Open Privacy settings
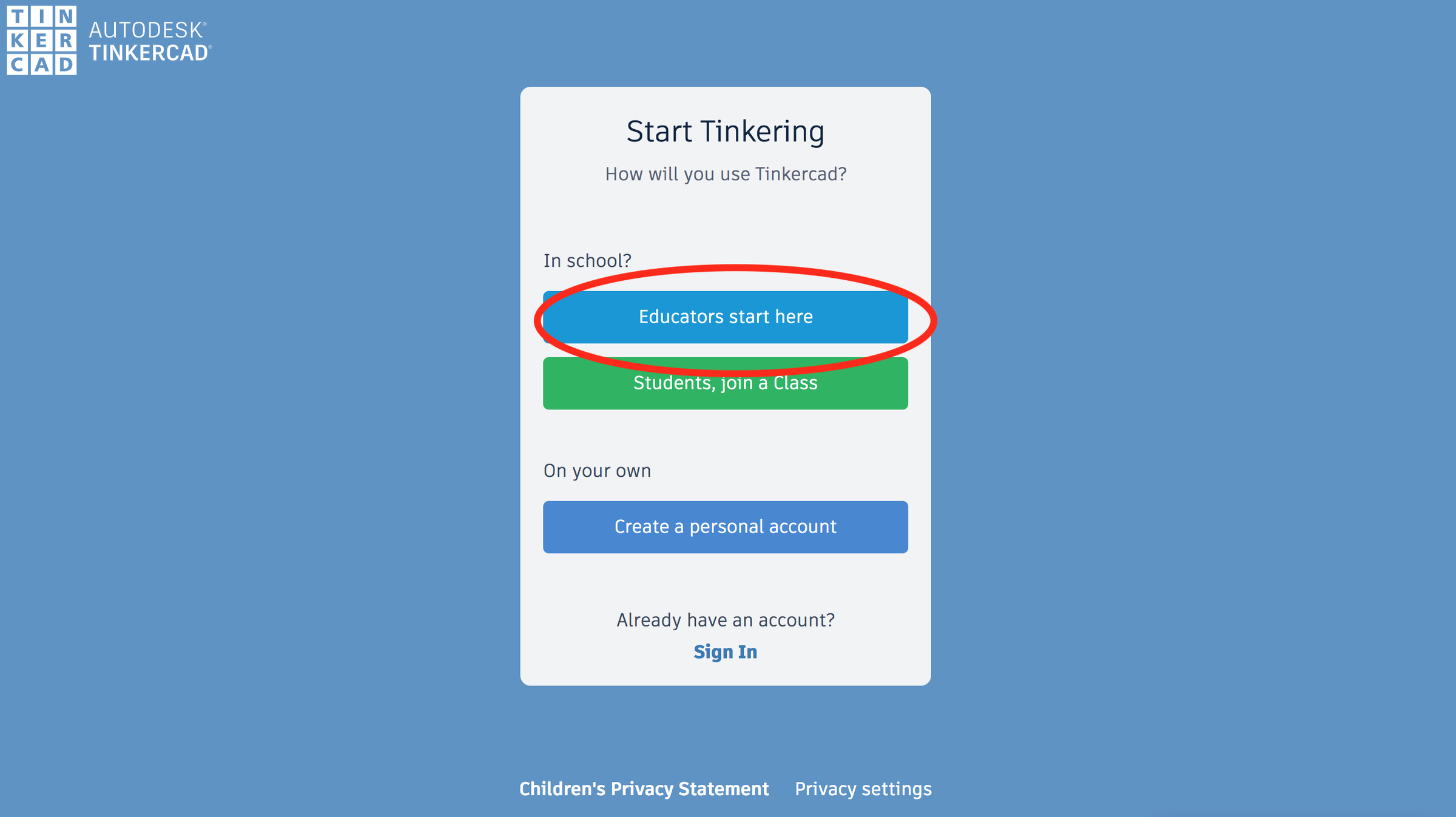This screenshot has width=1456, height=817. tap(863, 789)
